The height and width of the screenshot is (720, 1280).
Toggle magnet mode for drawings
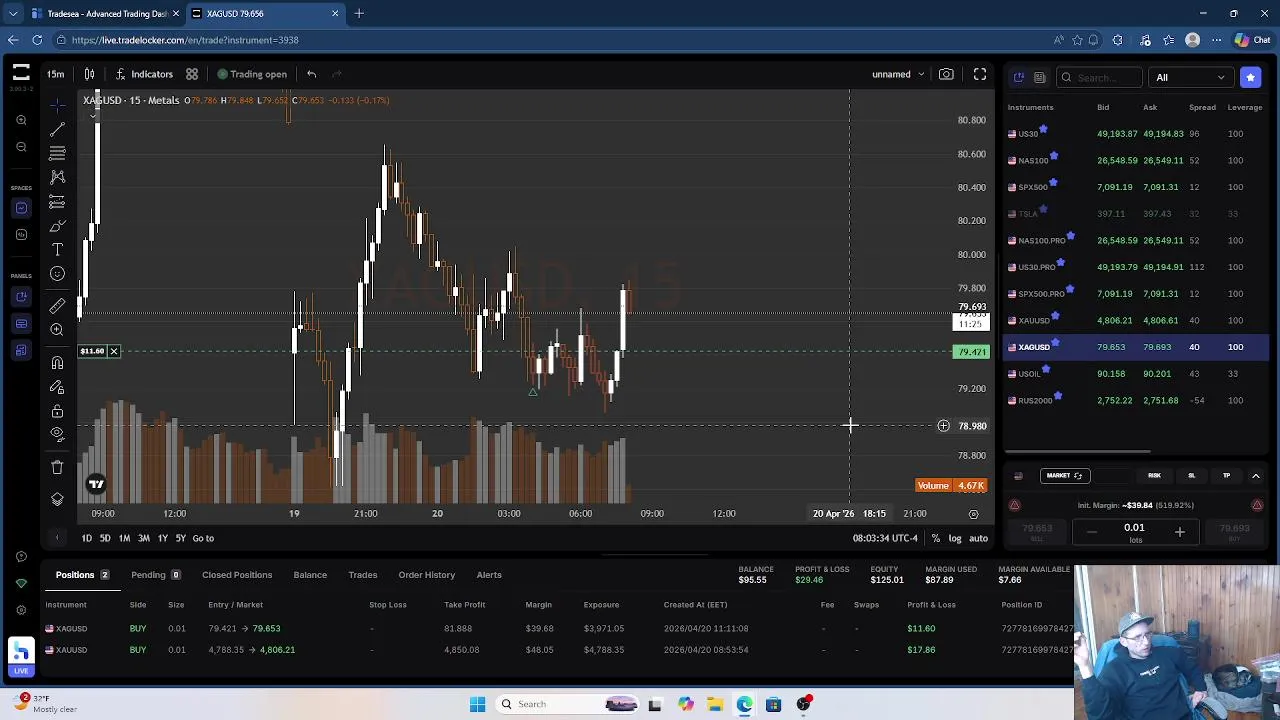point(57,363)
